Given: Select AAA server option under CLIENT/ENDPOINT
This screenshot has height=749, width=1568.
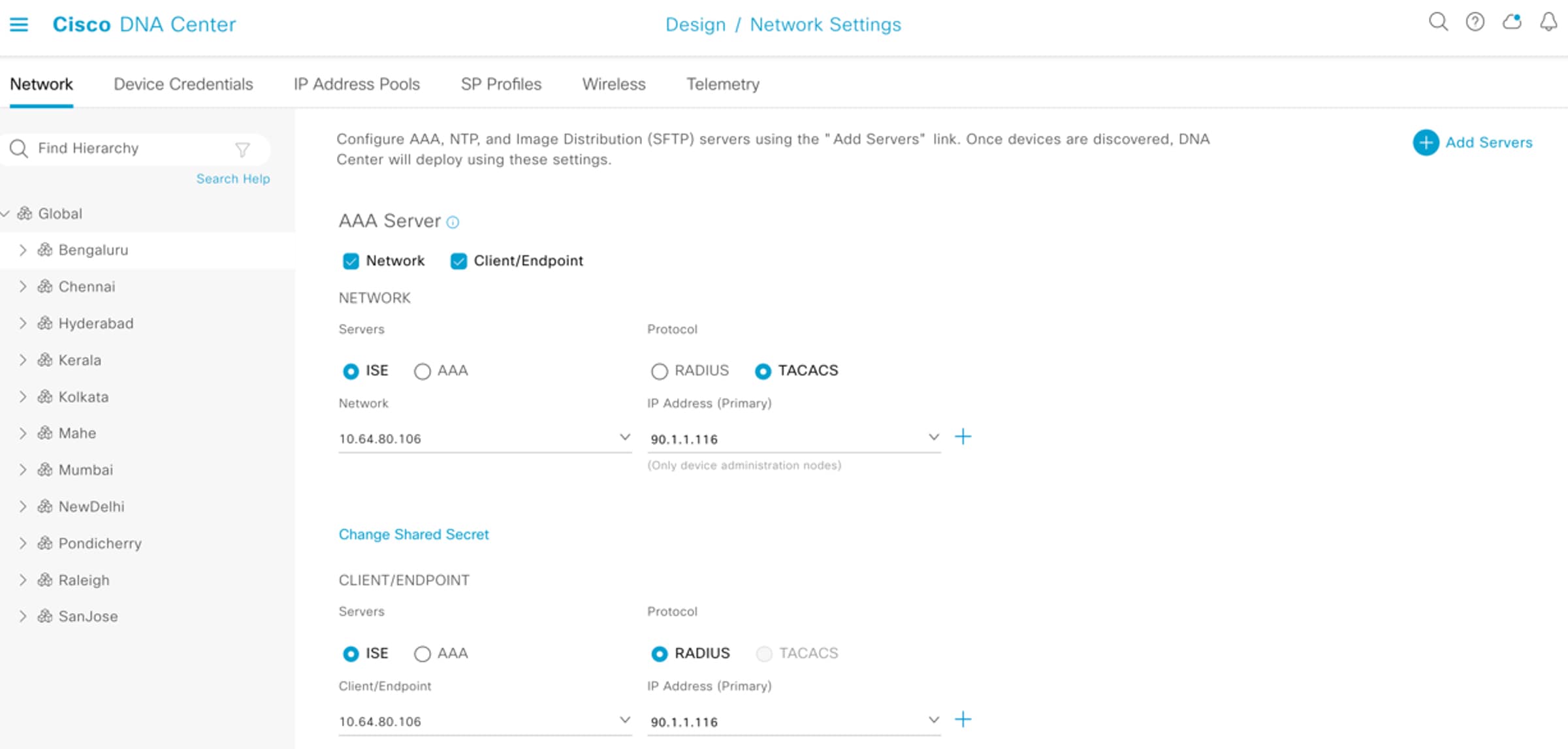Looking at the screenshot, I should pos(423,654).
